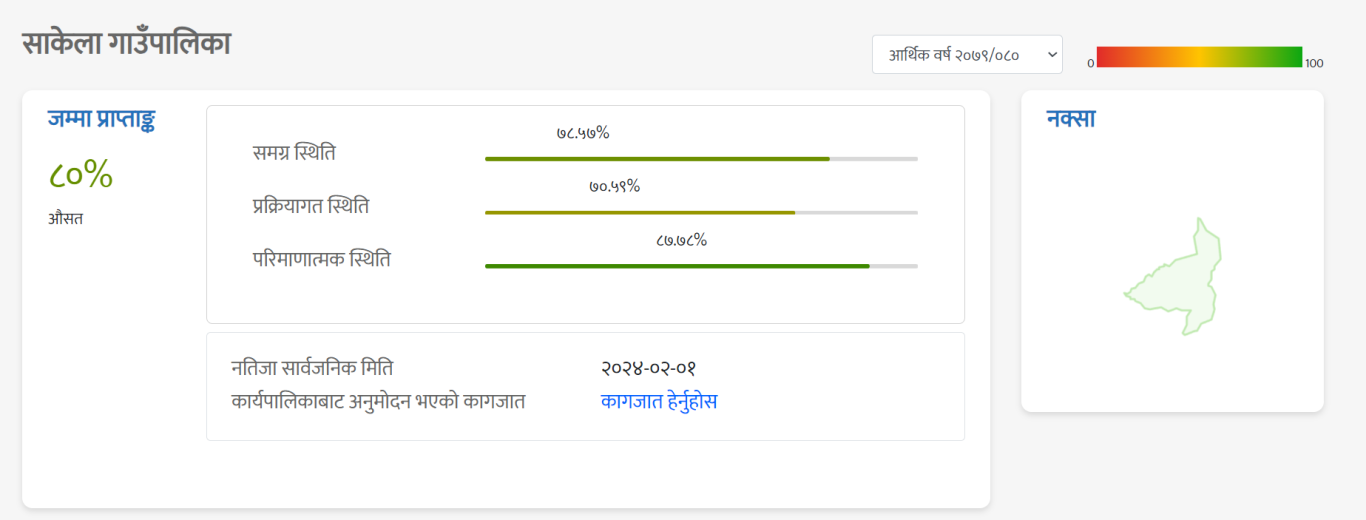Click the परिमाणात्मक स्थिति label
Image resolution: width=1366 pixels, height=520 pixels.
click(x=321, y=260)
